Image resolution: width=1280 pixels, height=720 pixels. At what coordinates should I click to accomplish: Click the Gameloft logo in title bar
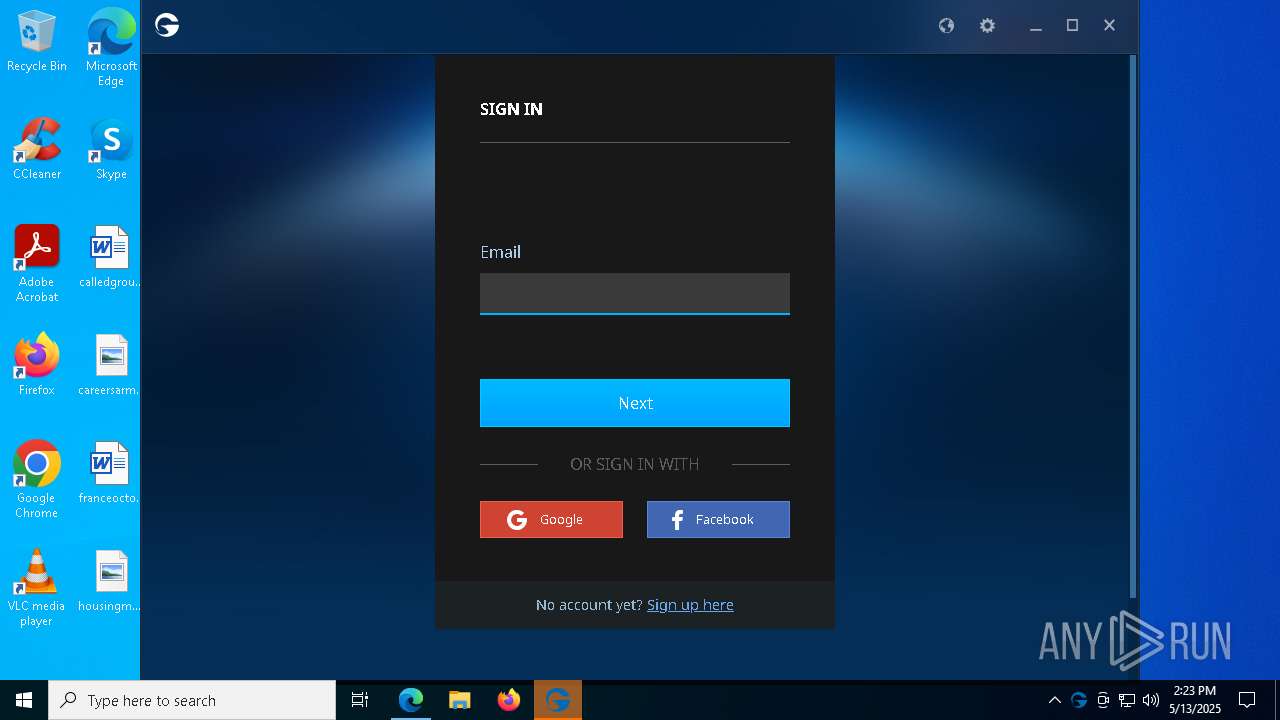tap(167, 26)
